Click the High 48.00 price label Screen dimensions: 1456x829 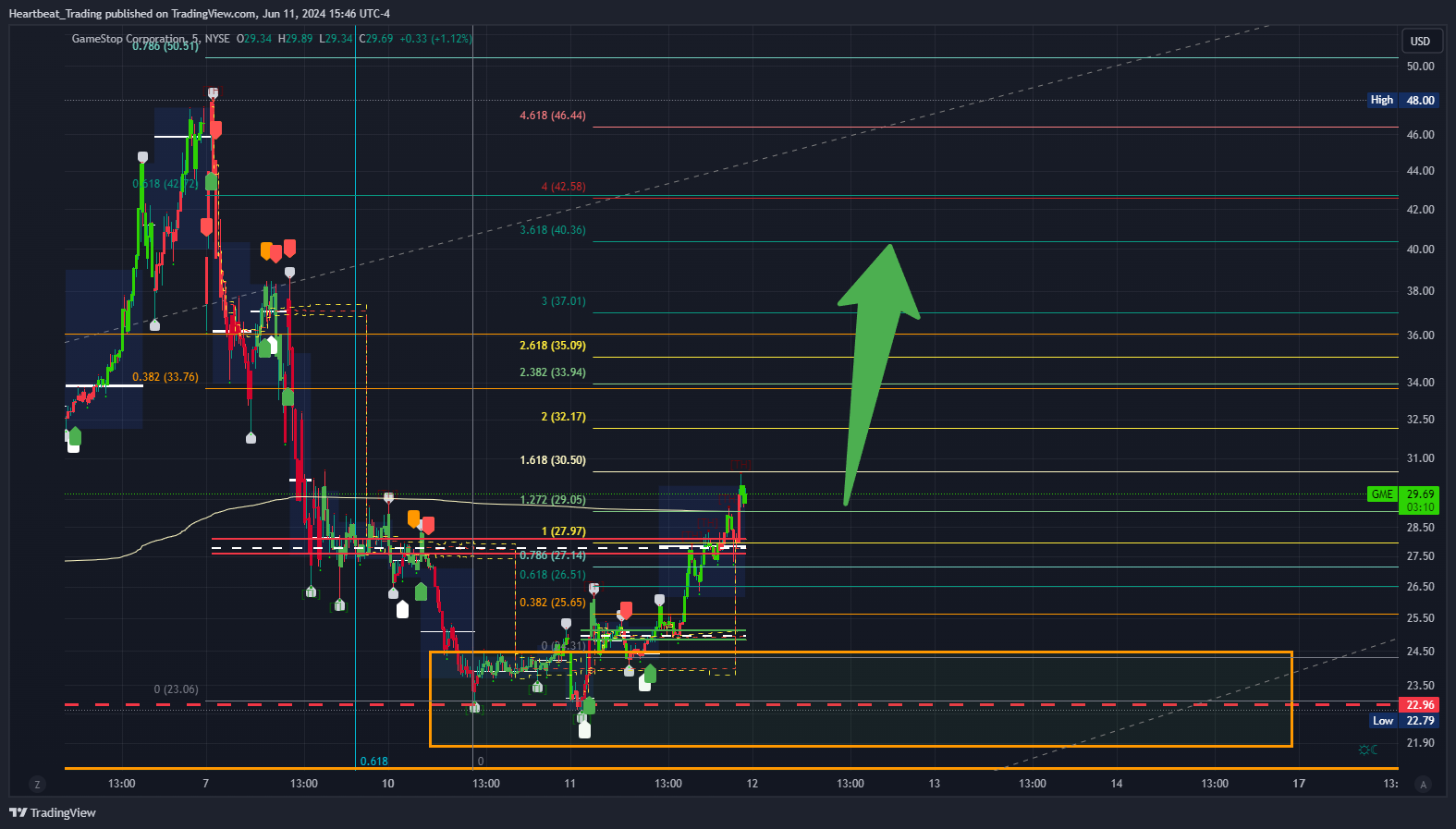click(x=1403, y=100)
